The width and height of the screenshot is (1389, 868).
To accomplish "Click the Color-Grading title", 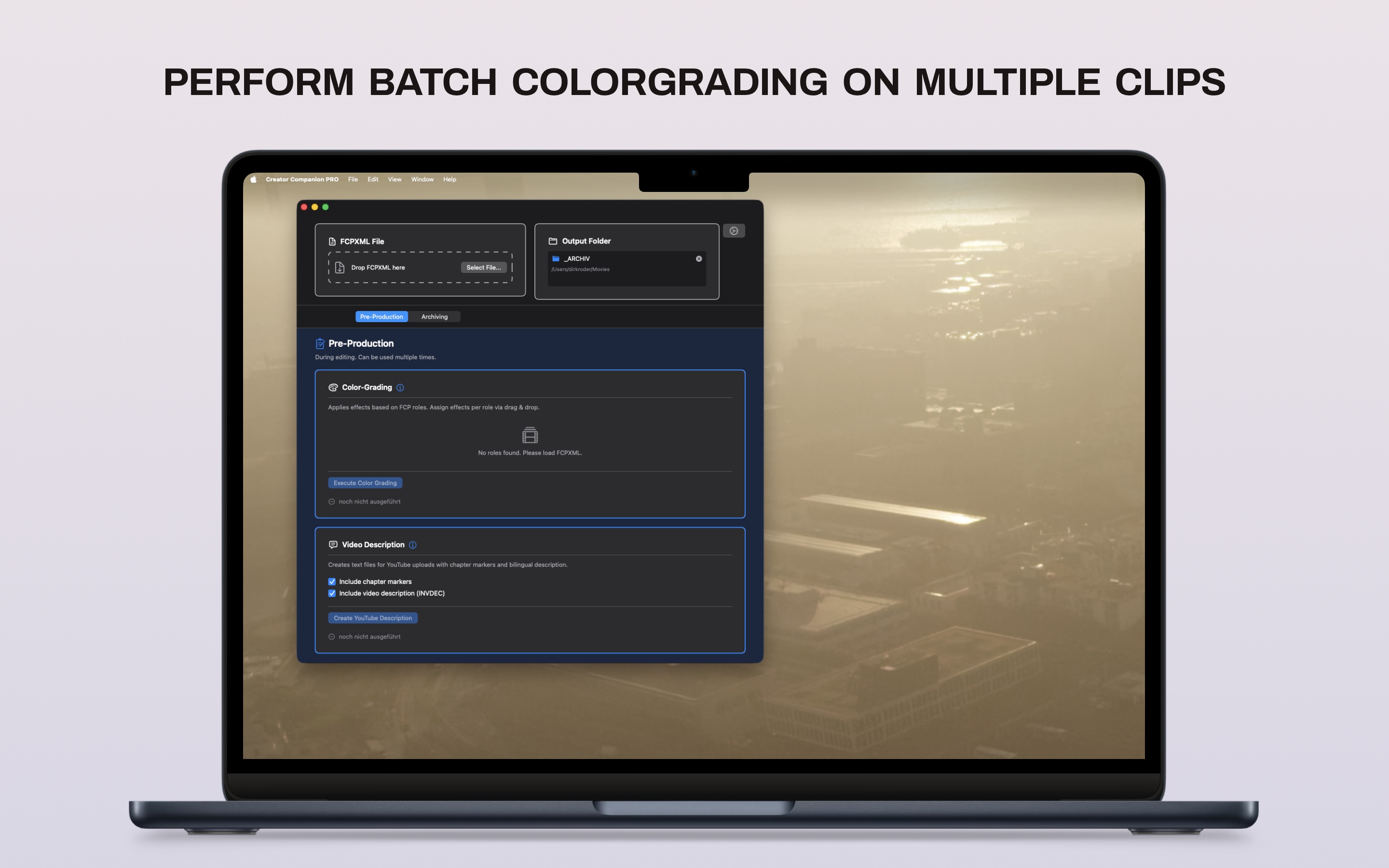I will pyautogui.click(x=367, y=388).
